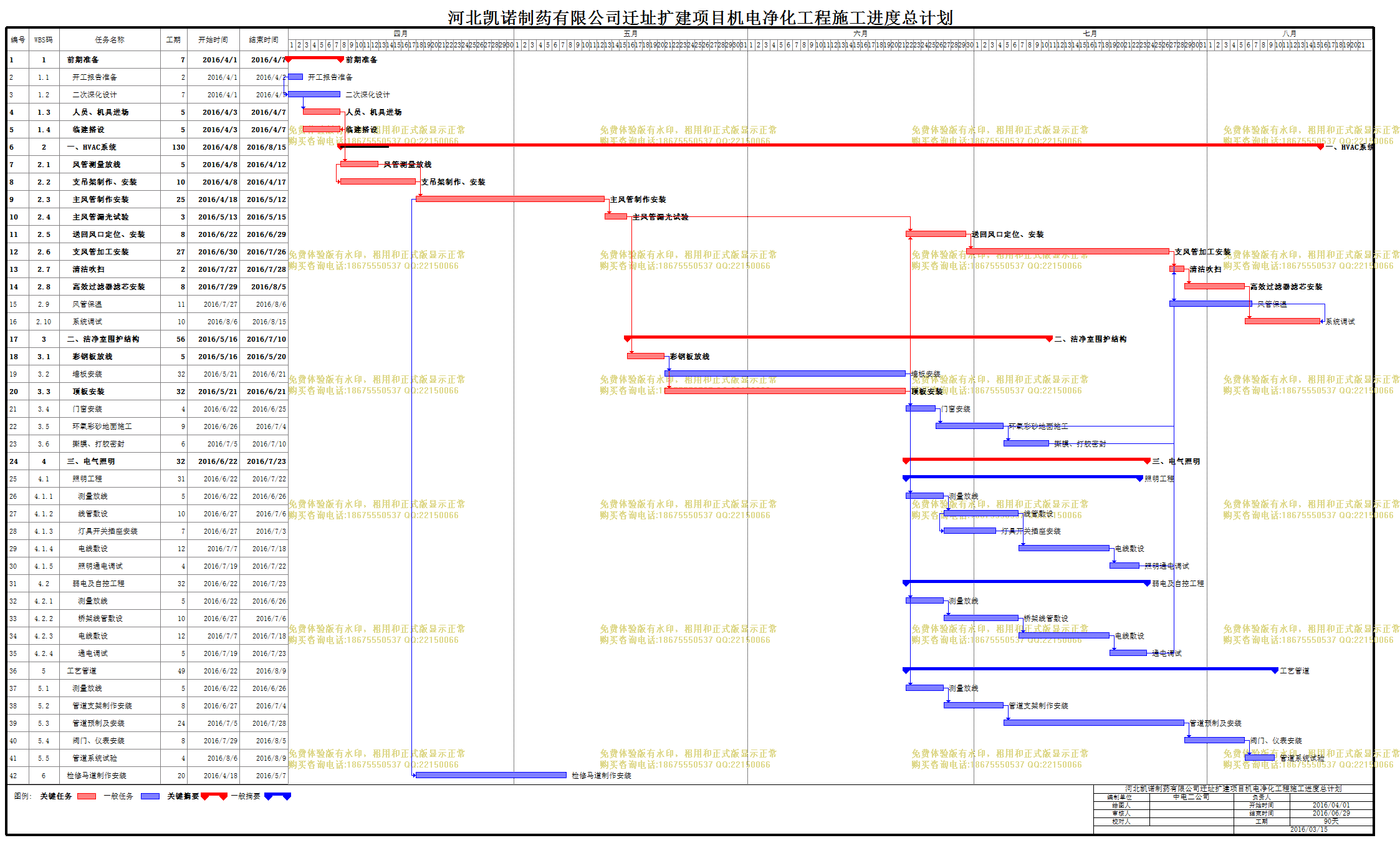Click duration 49 in the 工艺管道 row
1400x853 pixels.
(181, 671)
